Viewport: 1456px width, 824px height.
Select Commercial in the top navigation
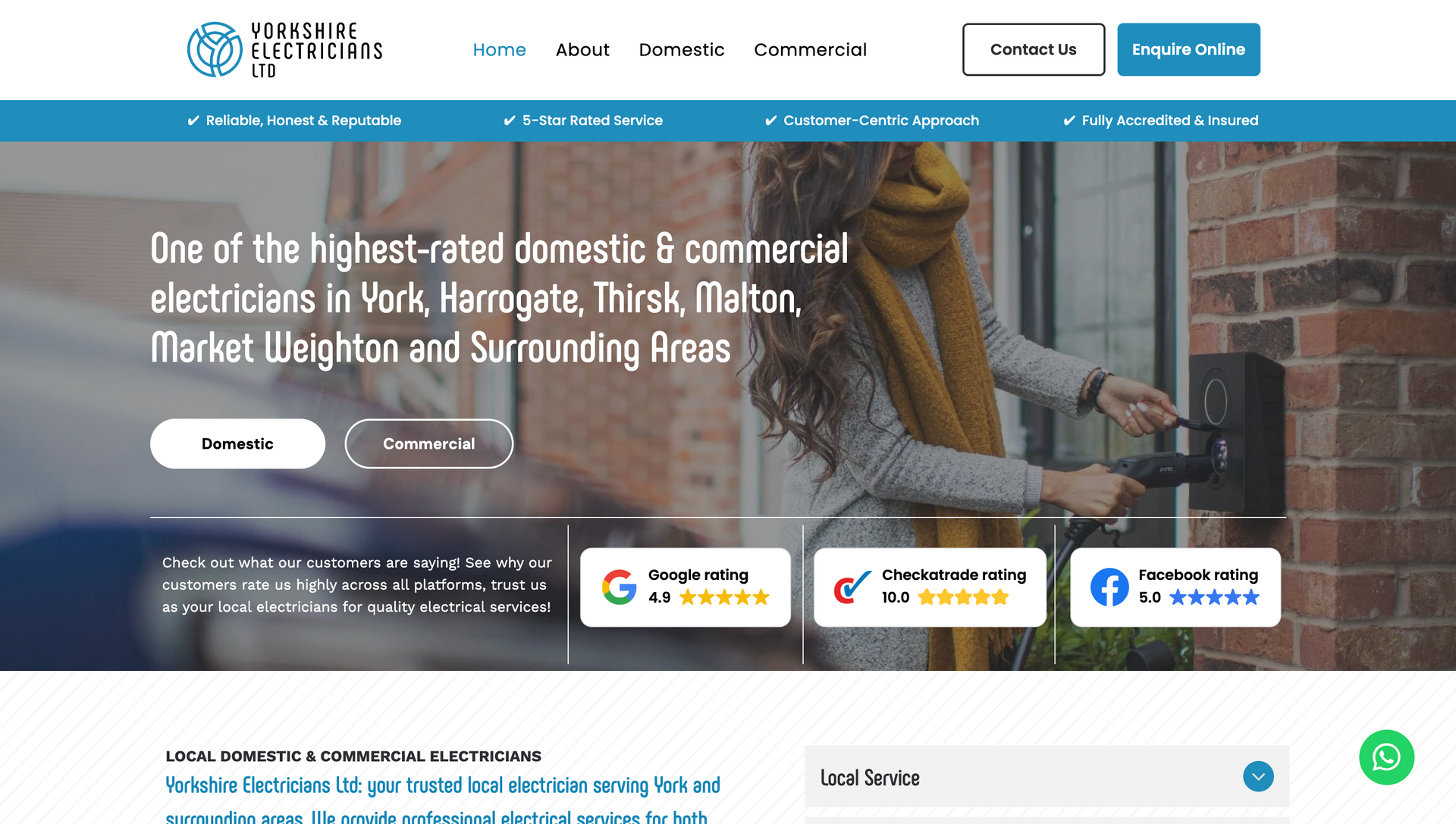click(x=810, y=50)
